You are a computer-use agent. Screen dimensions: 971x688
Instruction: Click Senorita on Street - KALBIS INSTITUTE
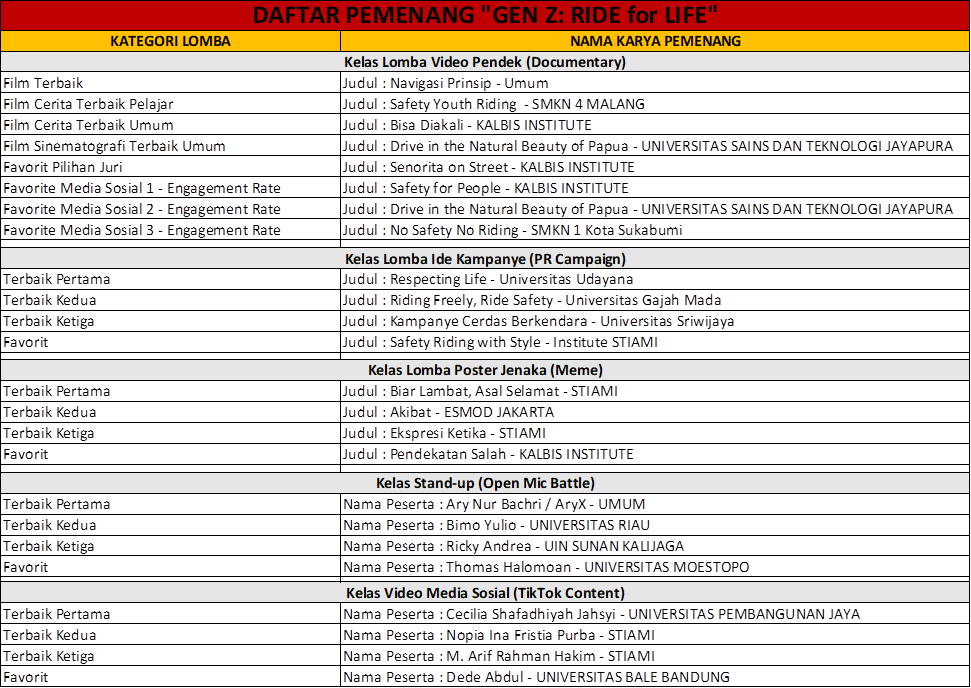click(x=655, y=167)
